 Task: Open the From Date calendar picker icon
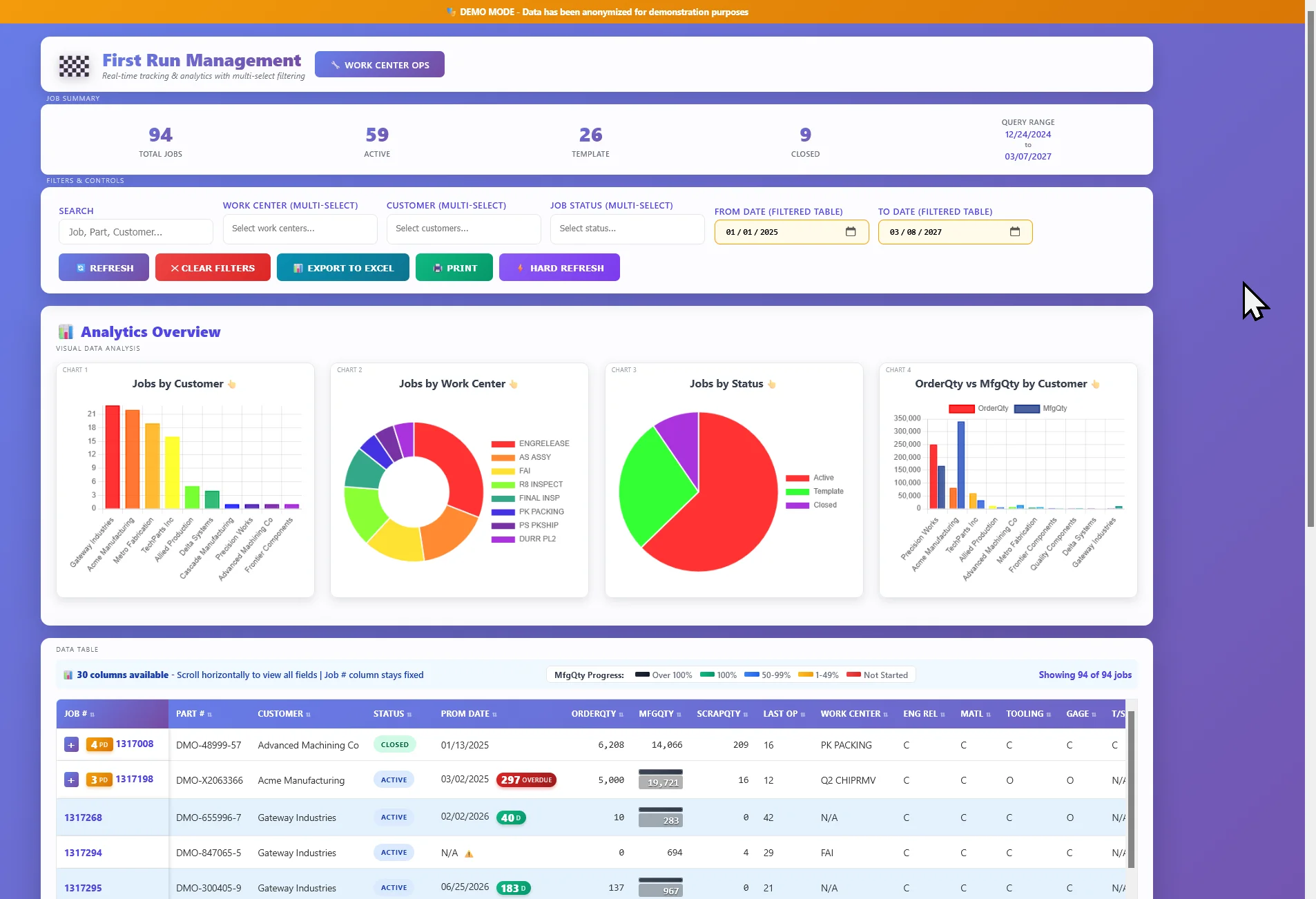click(851, 232)
